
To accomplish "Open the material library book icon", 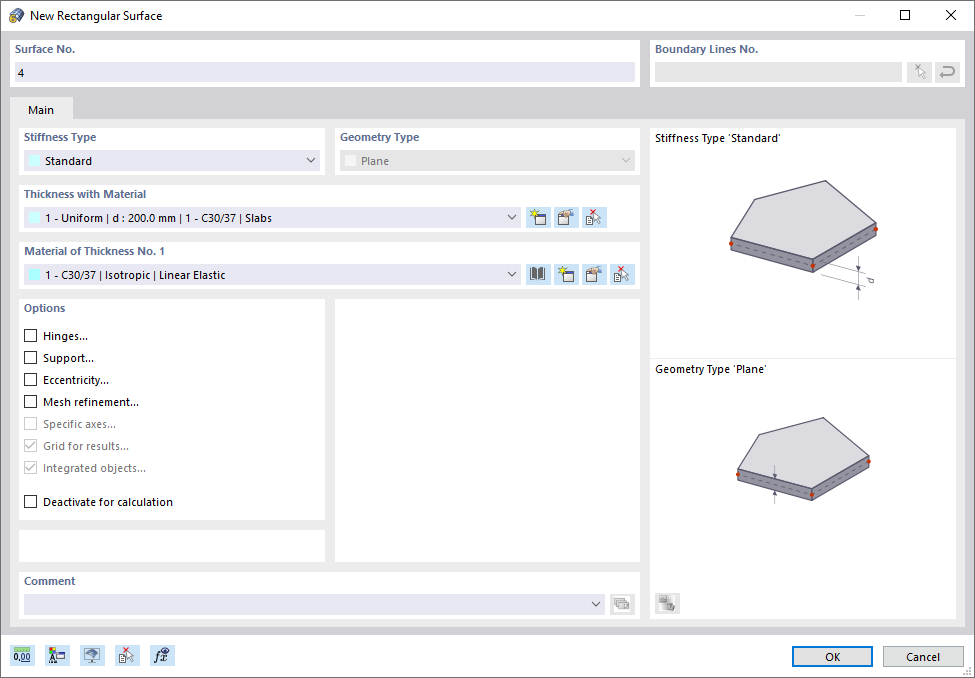I will (537, 274).
